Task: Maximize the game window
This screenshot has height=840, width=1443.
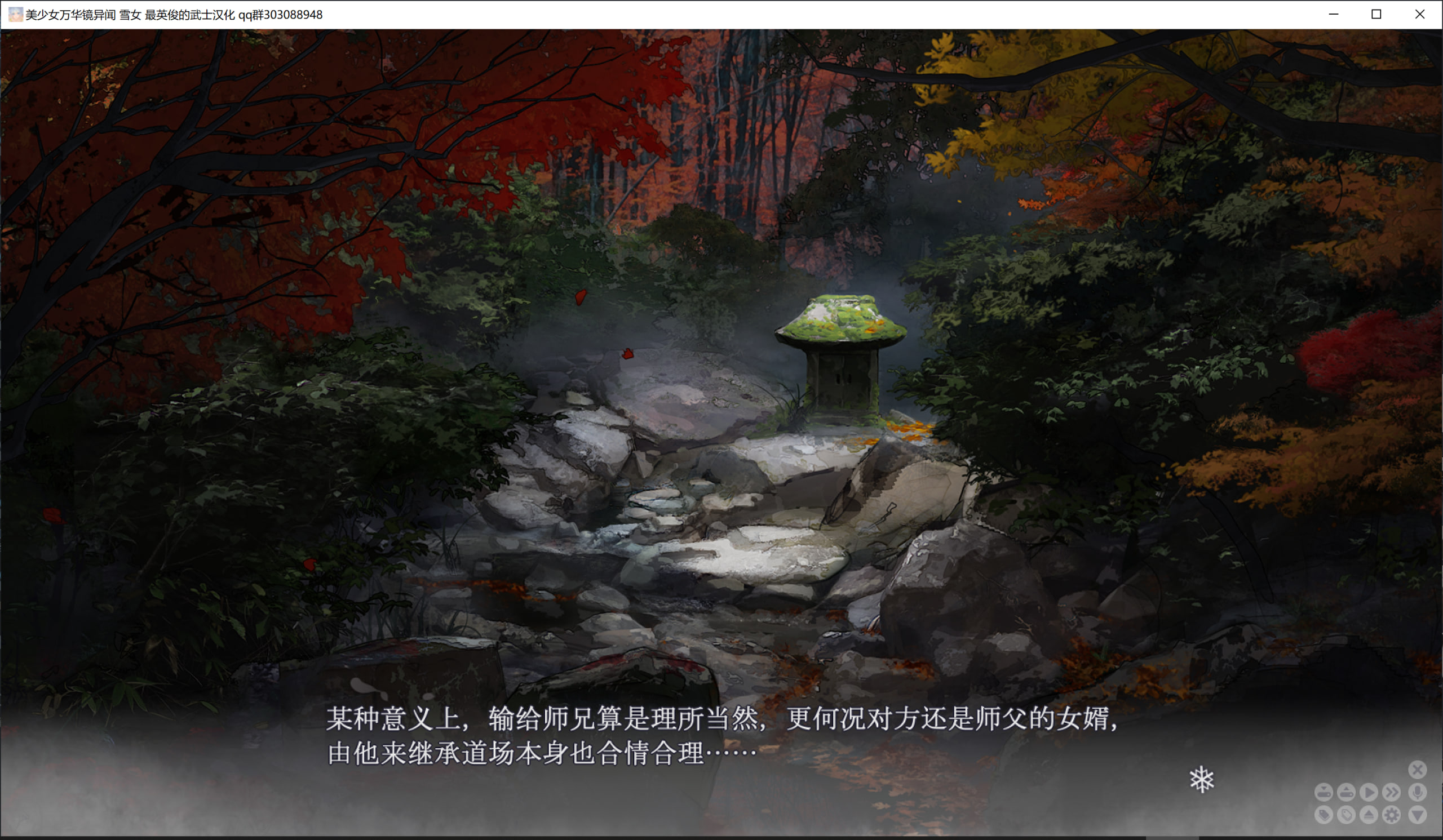Action: coord(1376,14)
